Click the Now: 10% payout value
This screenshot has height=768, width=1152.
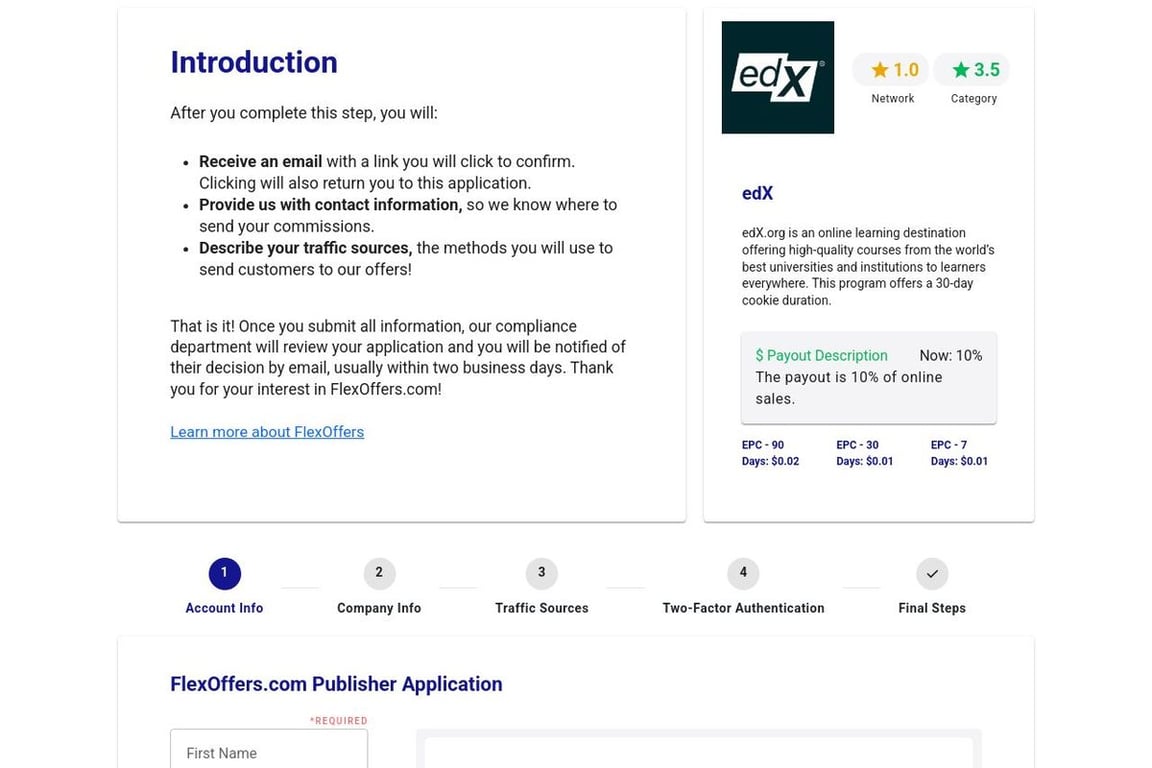(951, 356)
